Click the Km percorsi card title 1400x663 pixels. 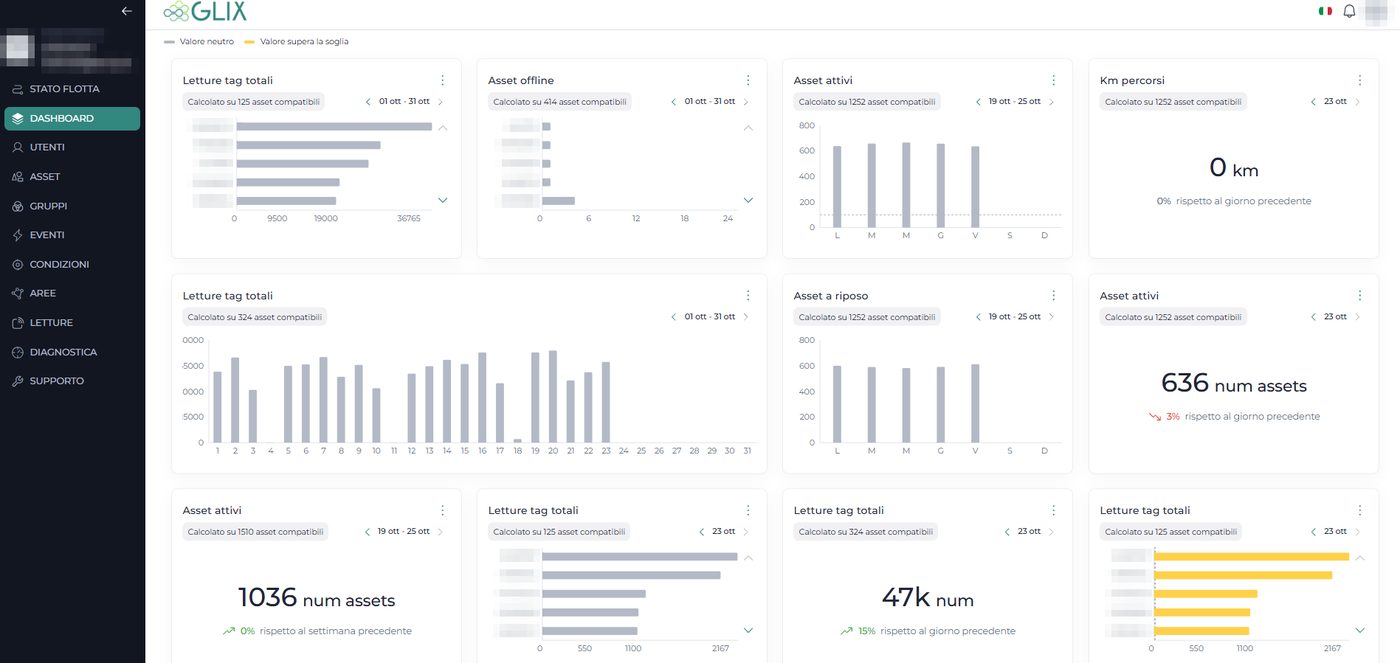pyautogui.click(x=1132, y=80)
